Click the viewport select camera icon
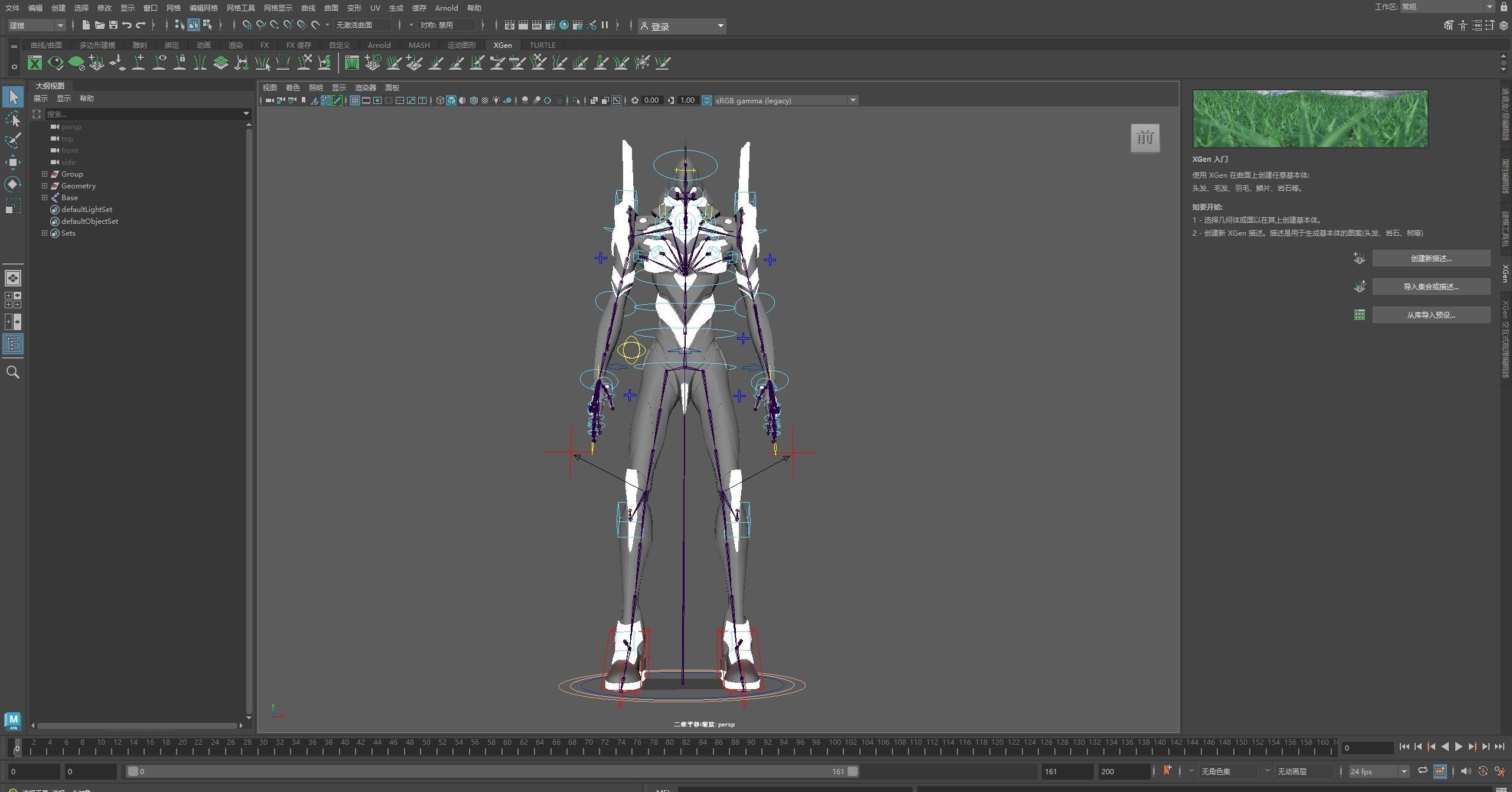Image resolution: width=1512 pixels, height=792 pixels. click(x=269, y=100)
